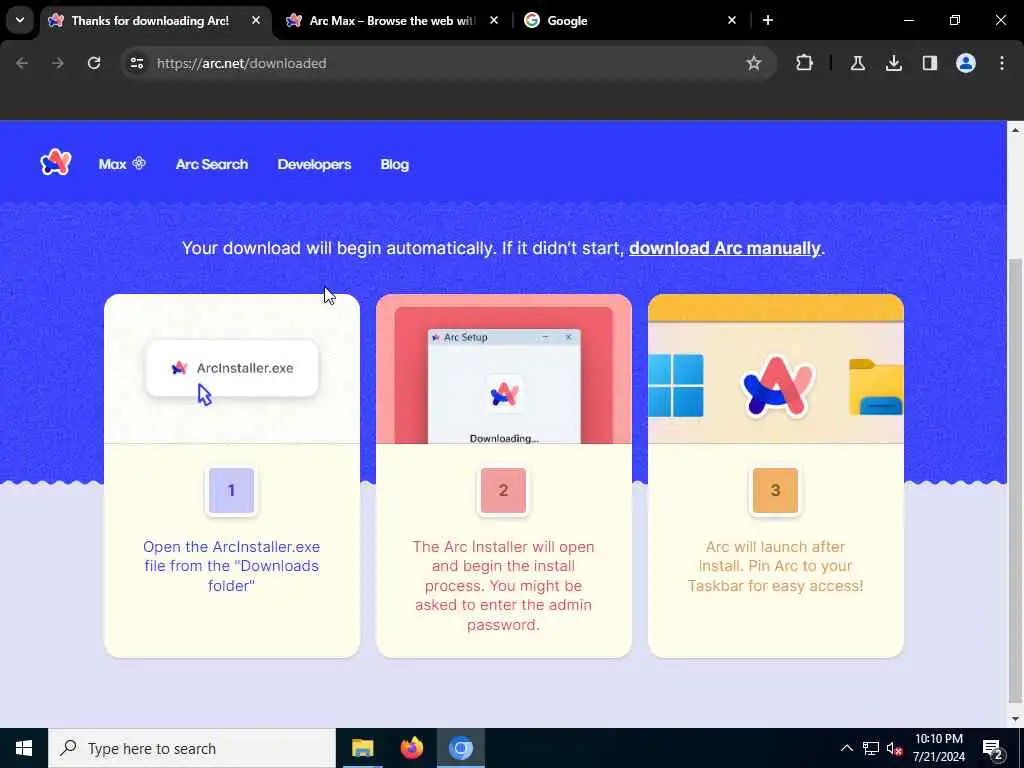Click Open the ArcInstaller.exe file text
The image size is (1024, 768).
tap(231, 566)
